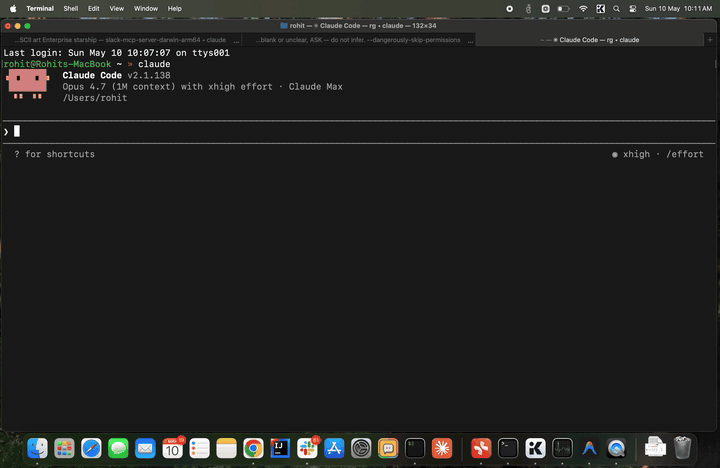The height and width of the screenshot is (468, 720).
Task: Open Control Center in menu bar
Action: point(633,8)
